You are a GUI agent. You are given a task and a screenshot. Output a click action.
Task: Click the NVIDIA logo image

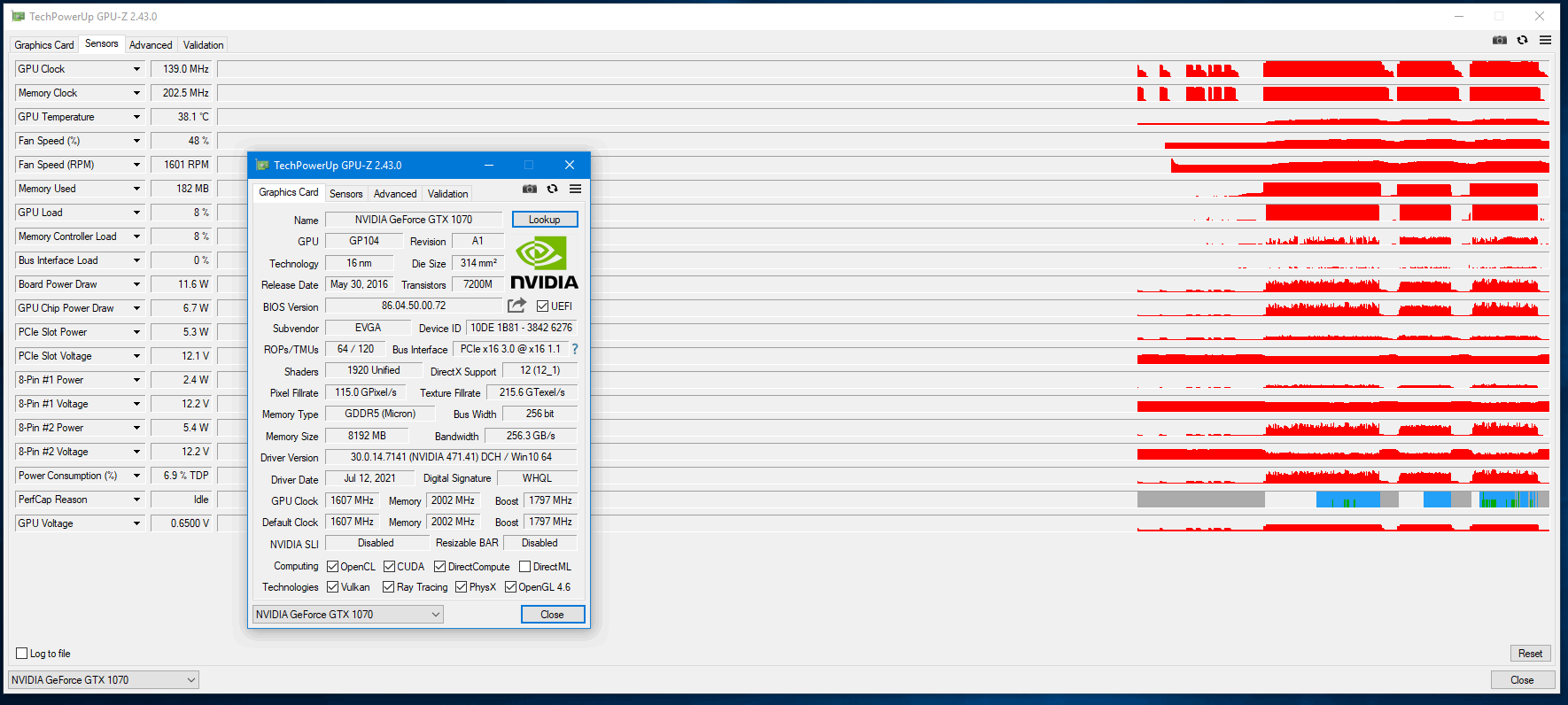[x=544, y=263]
